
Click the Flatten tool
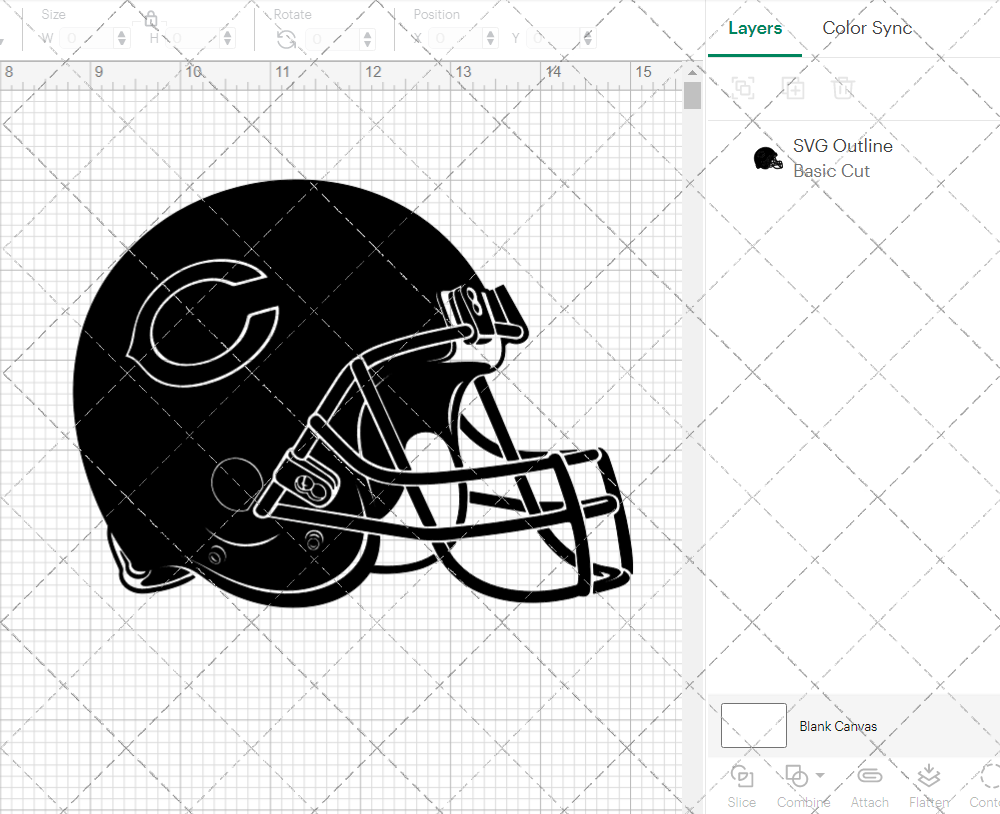pos(929,786)
